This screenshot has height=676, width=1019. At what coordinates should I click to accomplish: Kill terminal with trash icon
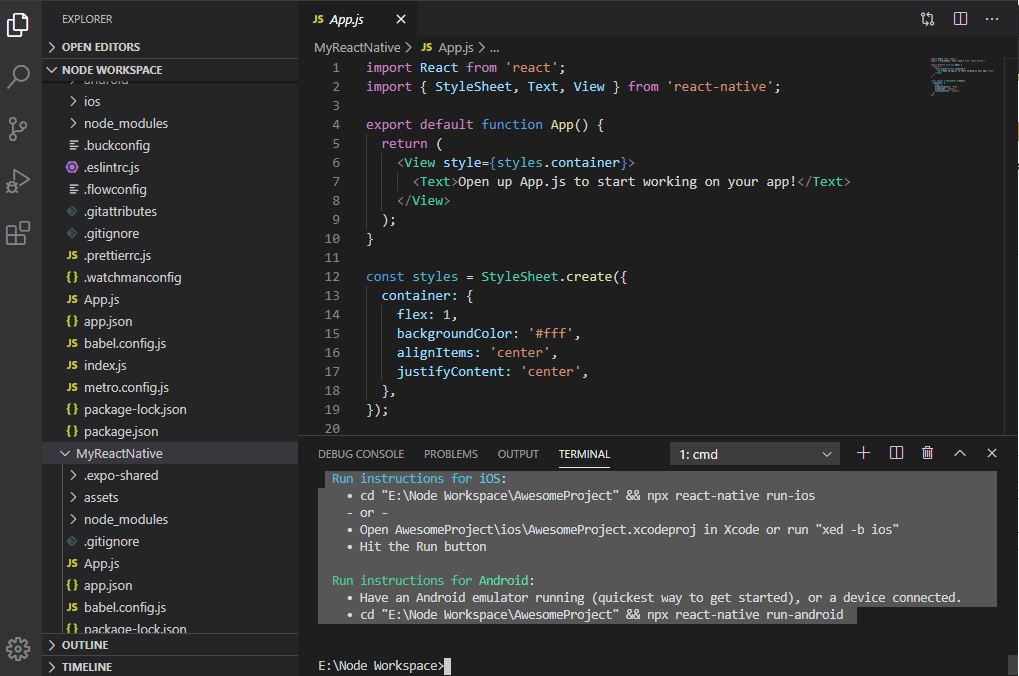(927, 453)
